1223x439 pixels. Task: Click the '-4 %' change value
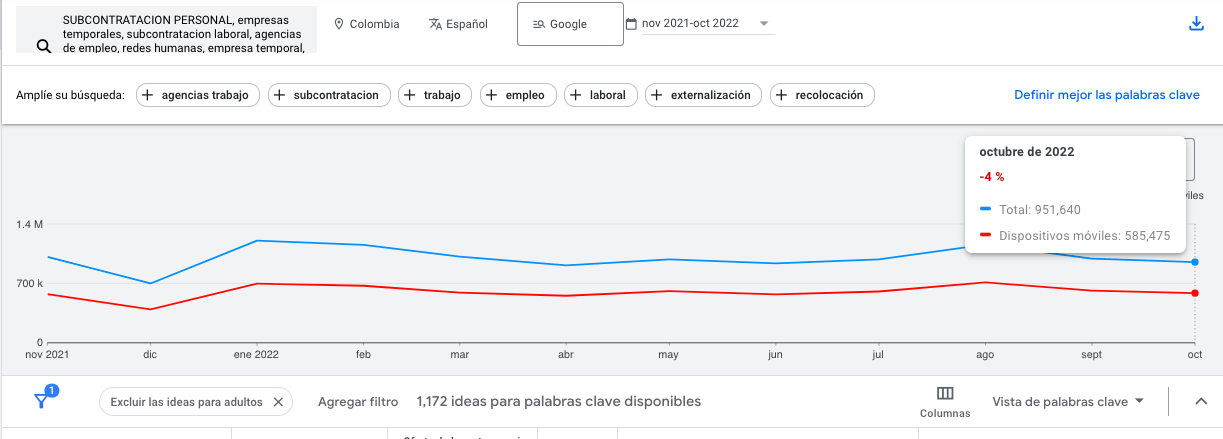click(992, 177)
